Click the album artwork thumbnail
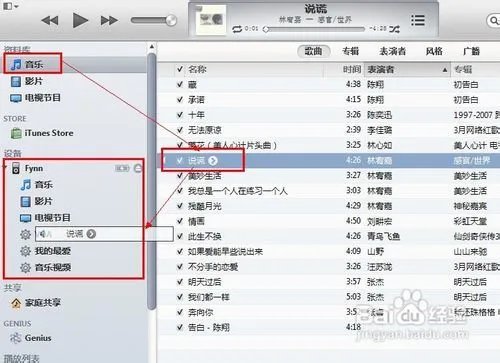Viewport: 500px width, 363px height. coord(211,20)
